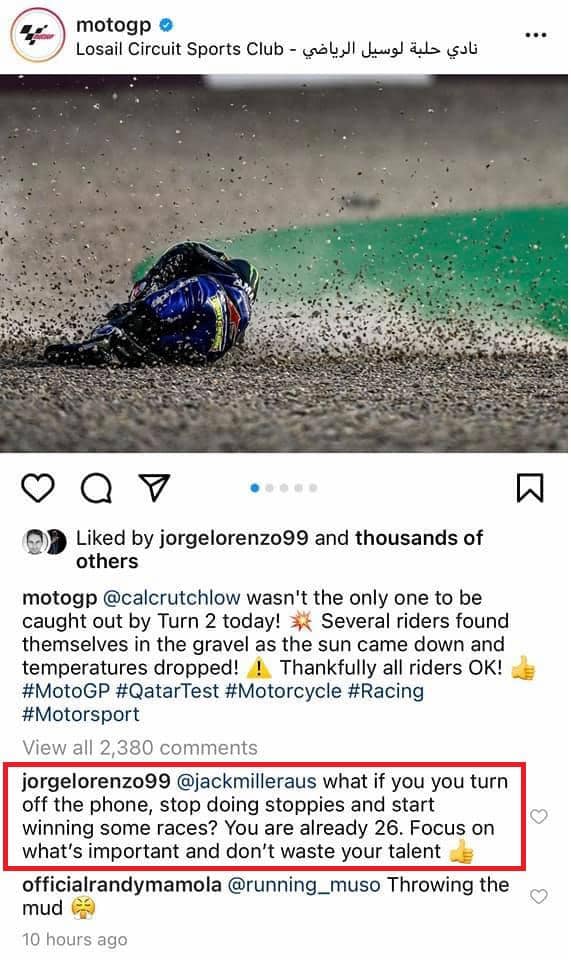This screenshot has height=960, width=571.
Task: Open the motogp username in the header
Action: [x=114, y=24]
